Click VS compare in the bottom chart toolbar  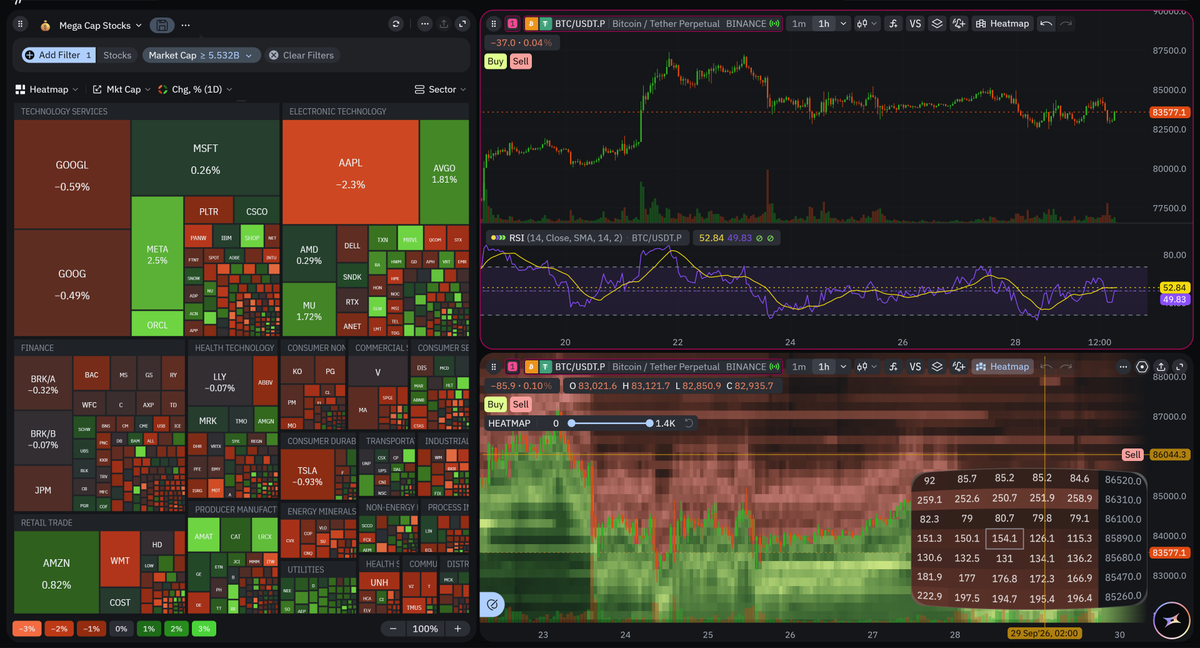pos(914,366)
